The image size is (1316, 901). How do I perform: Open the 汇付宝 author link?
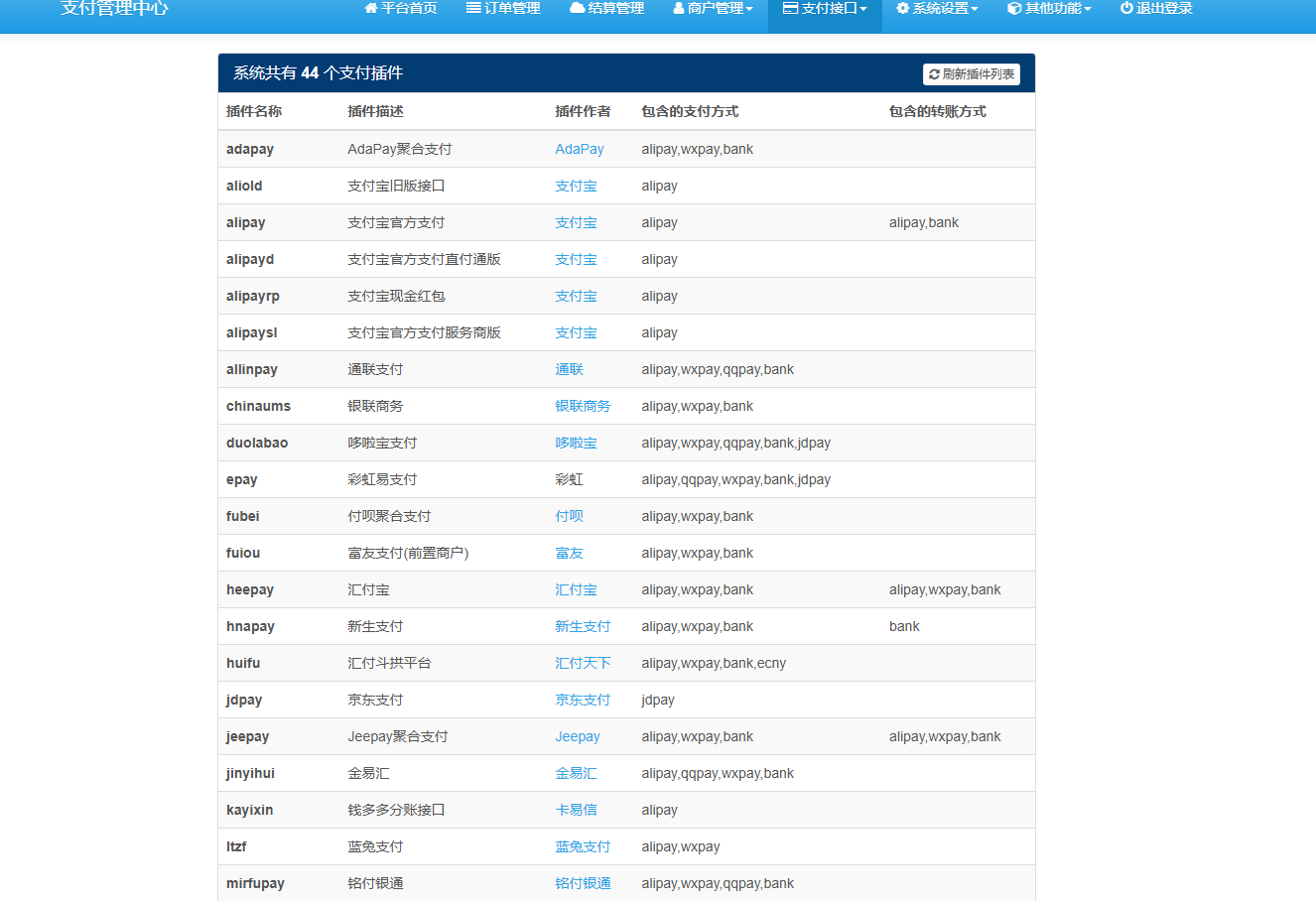(576, 589)
